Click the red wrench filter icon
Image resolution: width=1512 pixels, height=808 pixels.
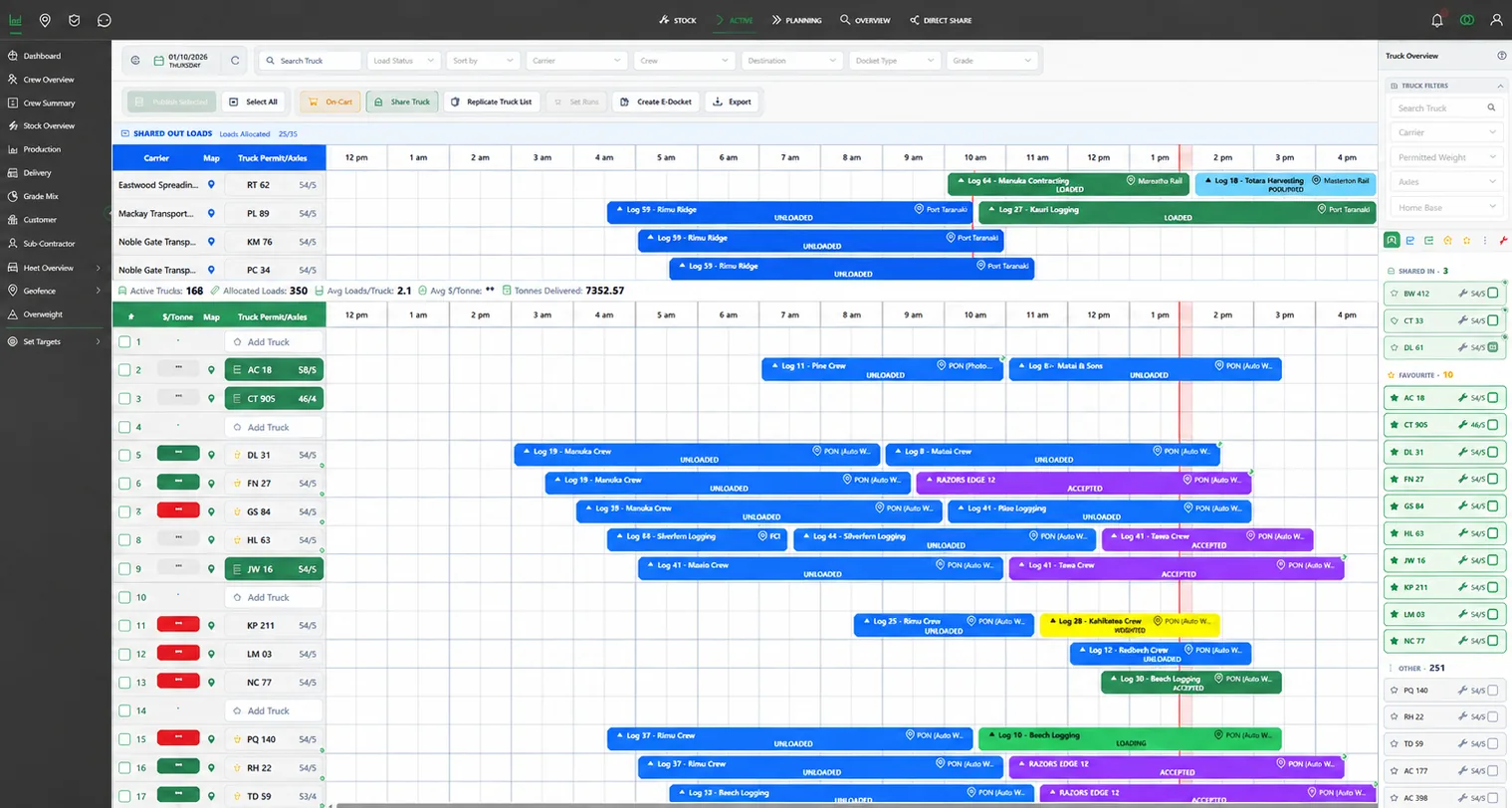click(1503, 241)
